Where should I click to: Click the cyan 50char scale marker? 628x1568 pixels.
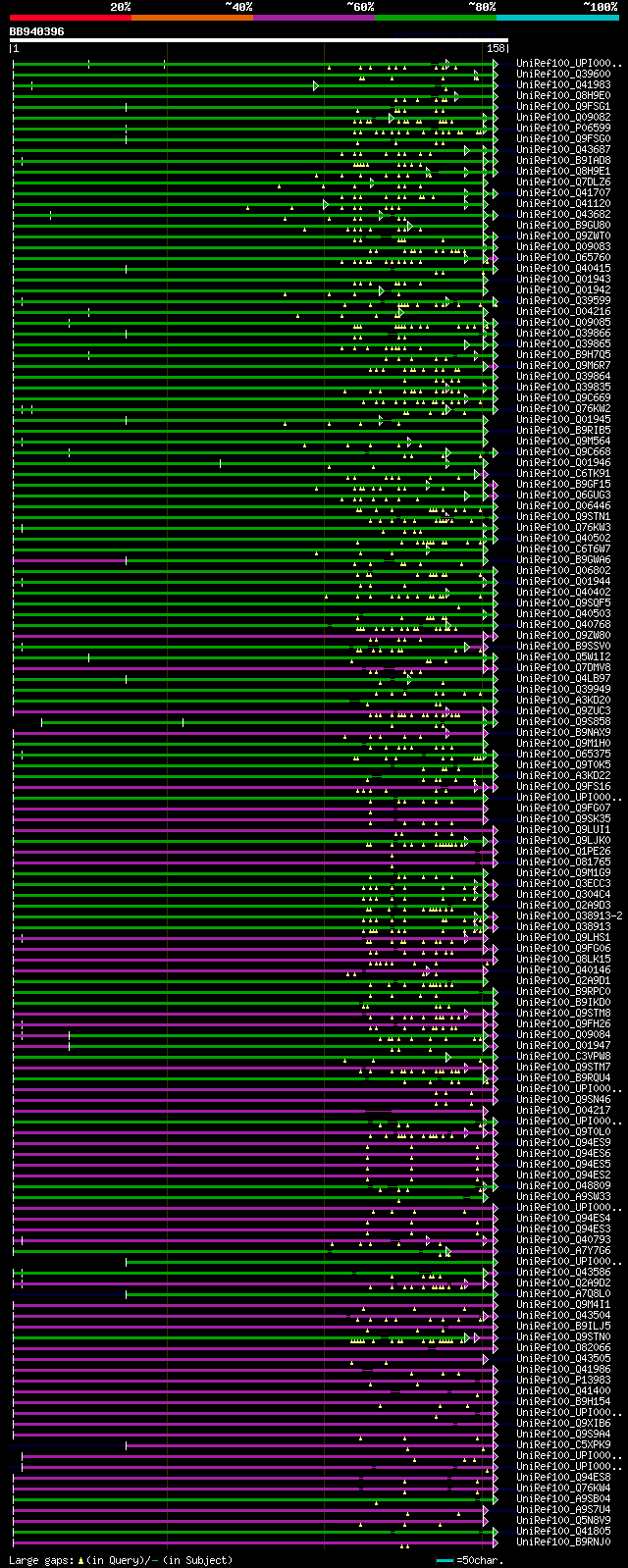445,1559
